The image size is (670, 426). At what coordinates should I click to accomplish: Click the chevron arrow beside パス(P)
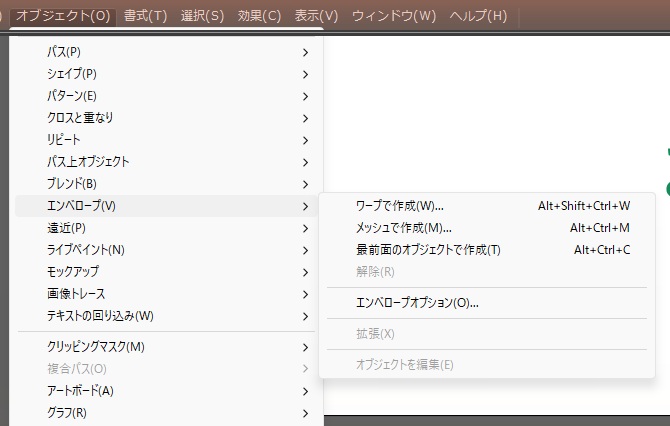tap(305, 53)
